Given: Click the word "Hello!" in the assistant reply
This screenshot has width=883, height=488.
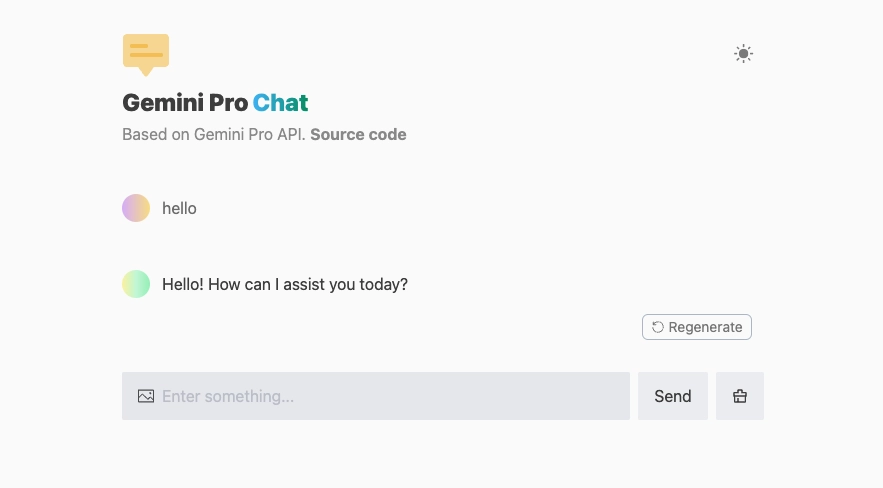Looking at the screenshot, I should (183, 284).
